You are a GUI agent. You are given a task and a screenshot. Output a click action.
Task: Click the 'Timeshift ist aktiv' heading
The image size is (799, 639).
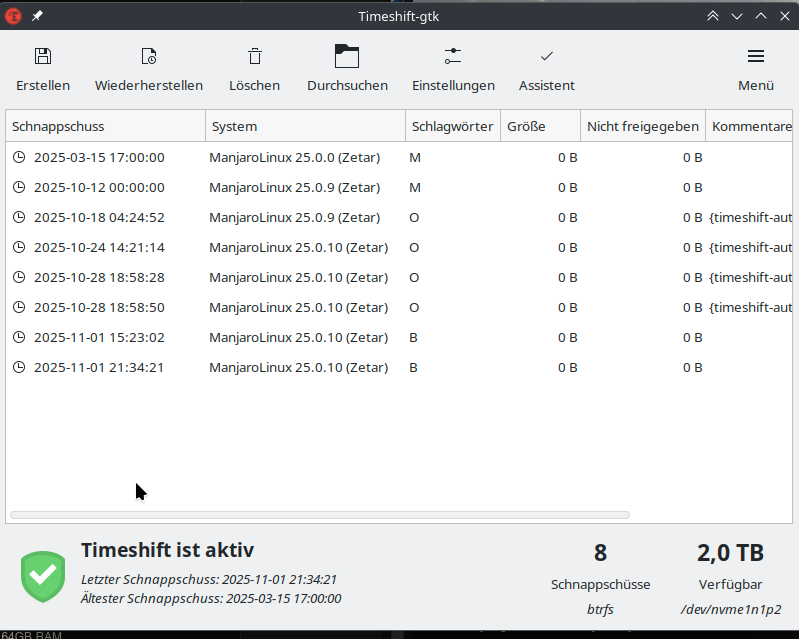pos(167,550)
